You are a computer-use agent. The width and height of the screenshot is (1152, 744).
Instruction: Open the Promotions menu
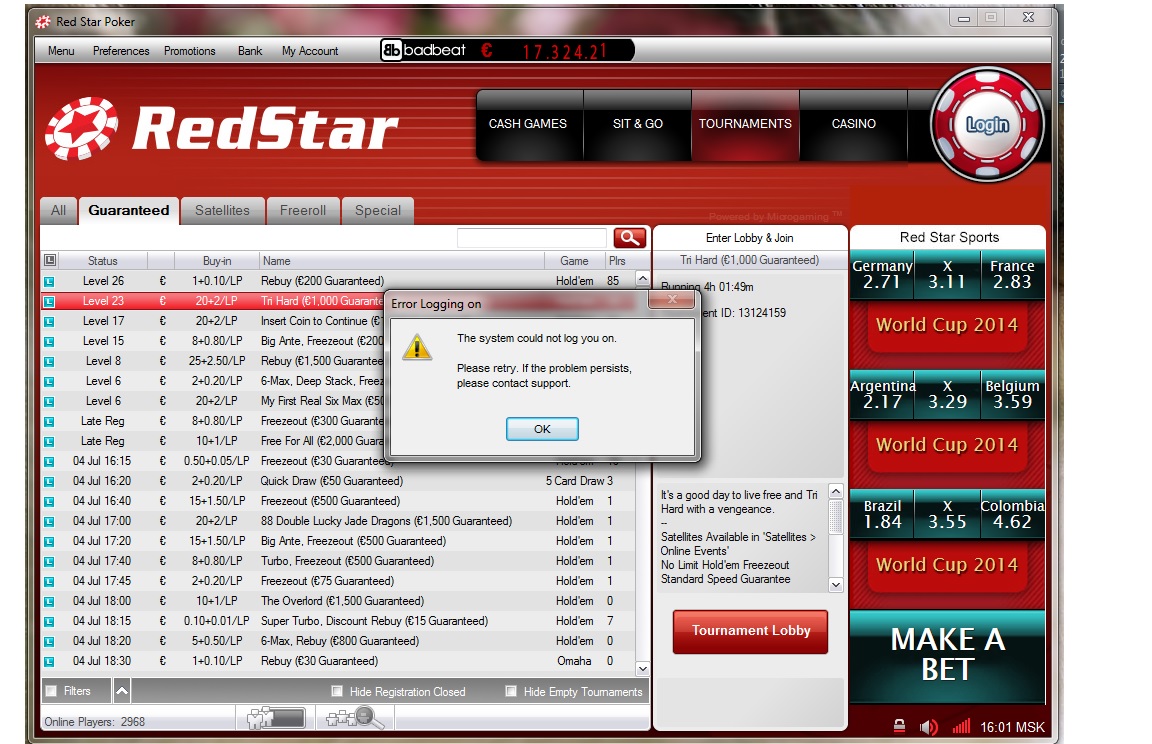point(190,51)
